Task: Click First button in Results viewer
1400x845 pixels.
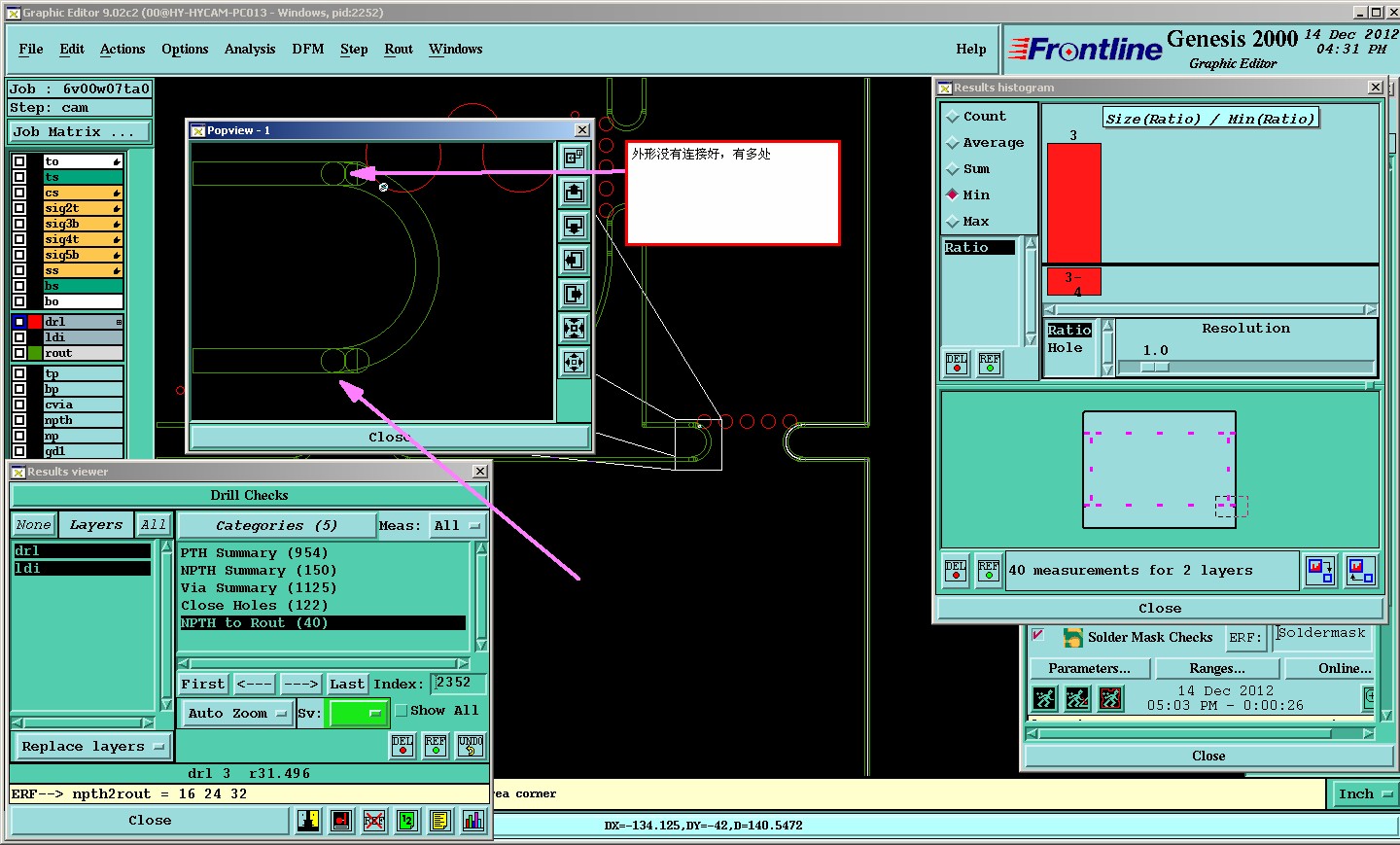Action: tap(203, 685)
